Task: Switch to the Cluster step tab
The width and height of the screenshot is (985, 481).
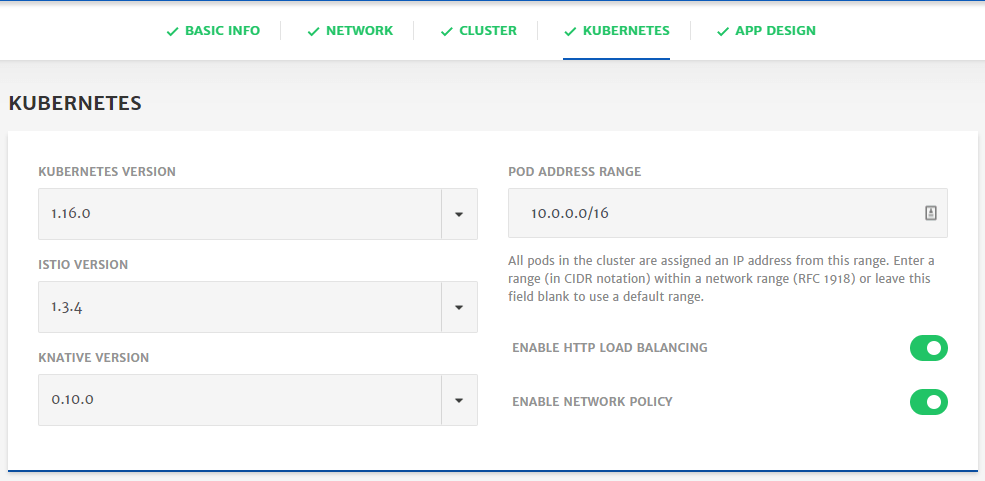Action: (479, 31)
